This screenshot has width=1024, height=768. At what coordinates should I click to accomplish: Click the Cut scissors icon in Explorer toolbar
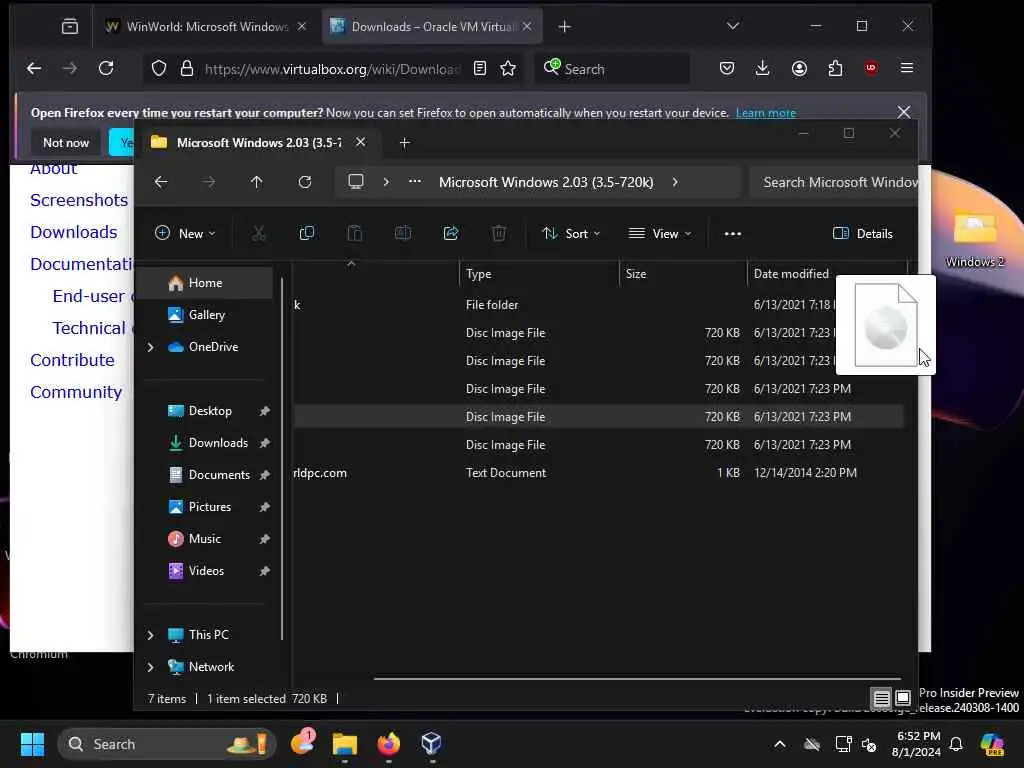259,233
